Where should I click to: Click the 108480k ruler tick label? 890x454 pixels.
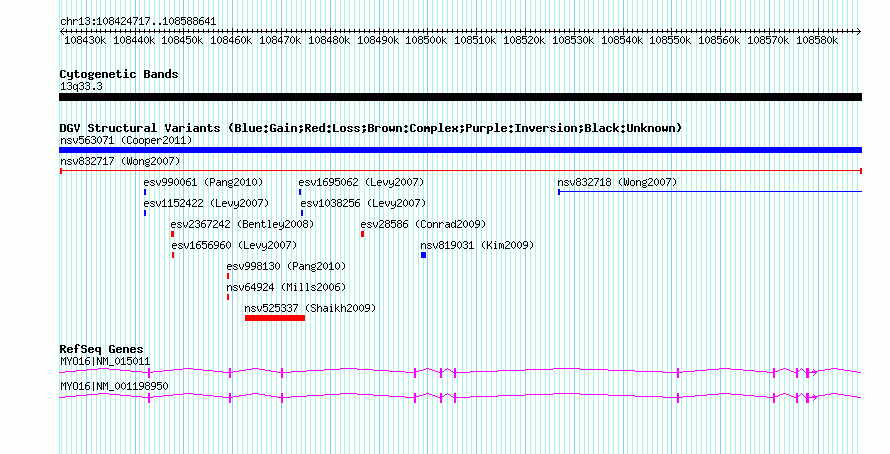tap(329, 40)
